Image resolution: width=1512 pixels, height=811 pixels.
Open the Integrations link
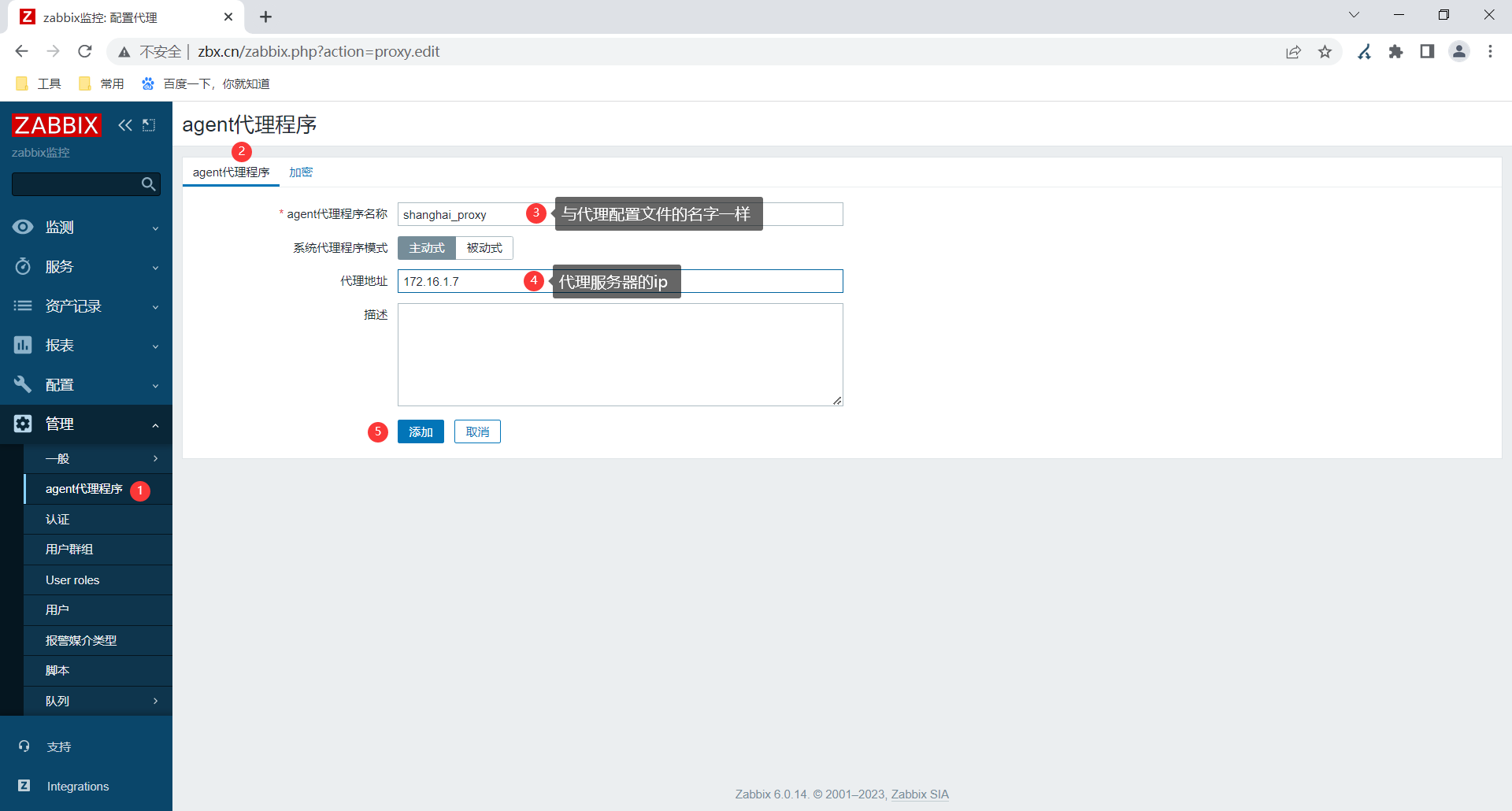pyautogui.click(x=78, y=786)
